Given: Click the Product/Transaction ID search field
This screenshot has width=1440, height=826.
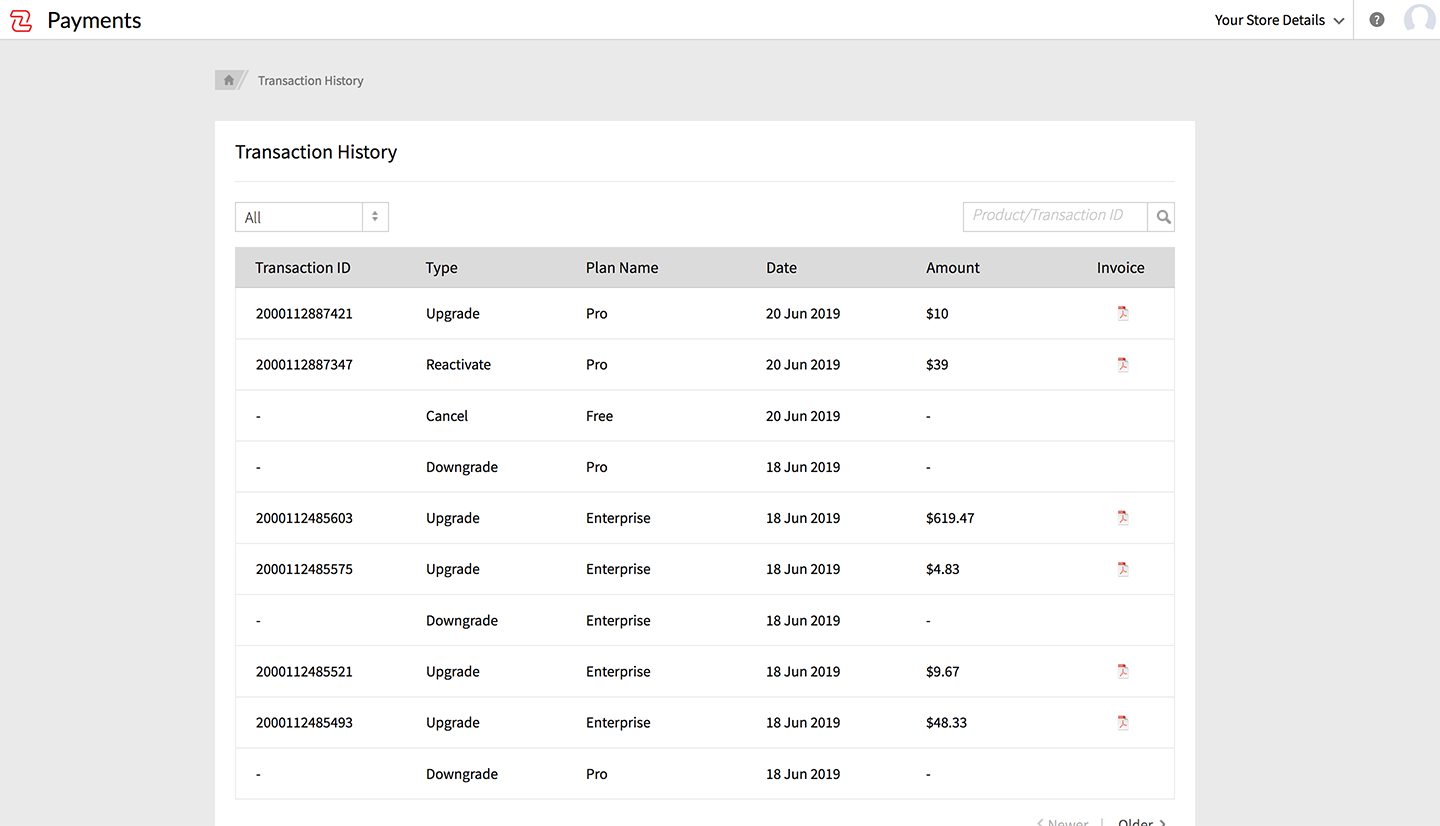Looking at the screenshot, I should [1054, 216].
